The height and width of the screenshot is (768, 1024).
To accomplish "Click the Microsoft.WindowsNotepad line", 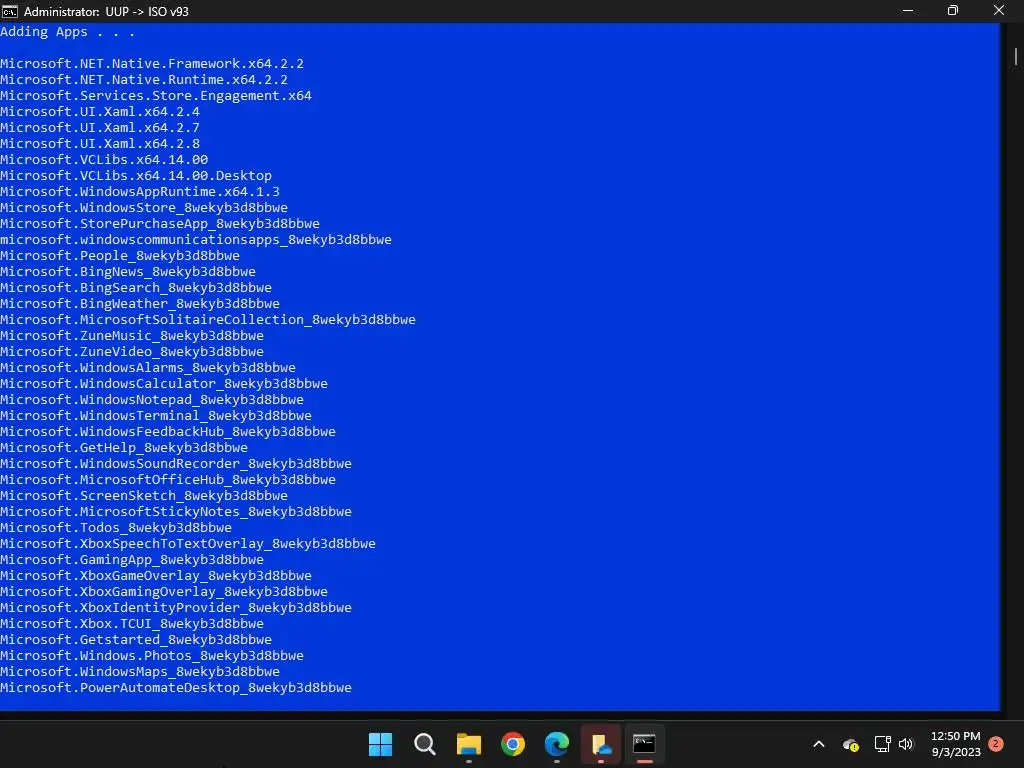I will tap(152, 400).
